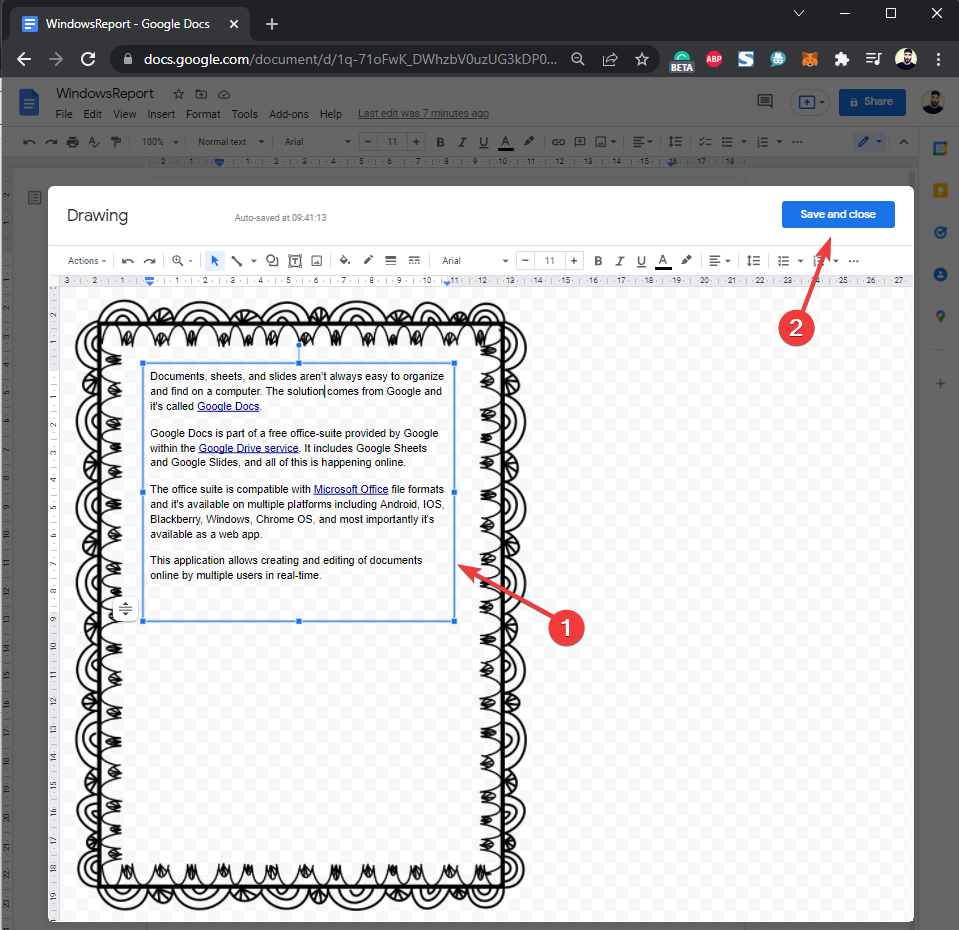
Task: Click the Google Docs hyperlink
Action: point(228,407)
